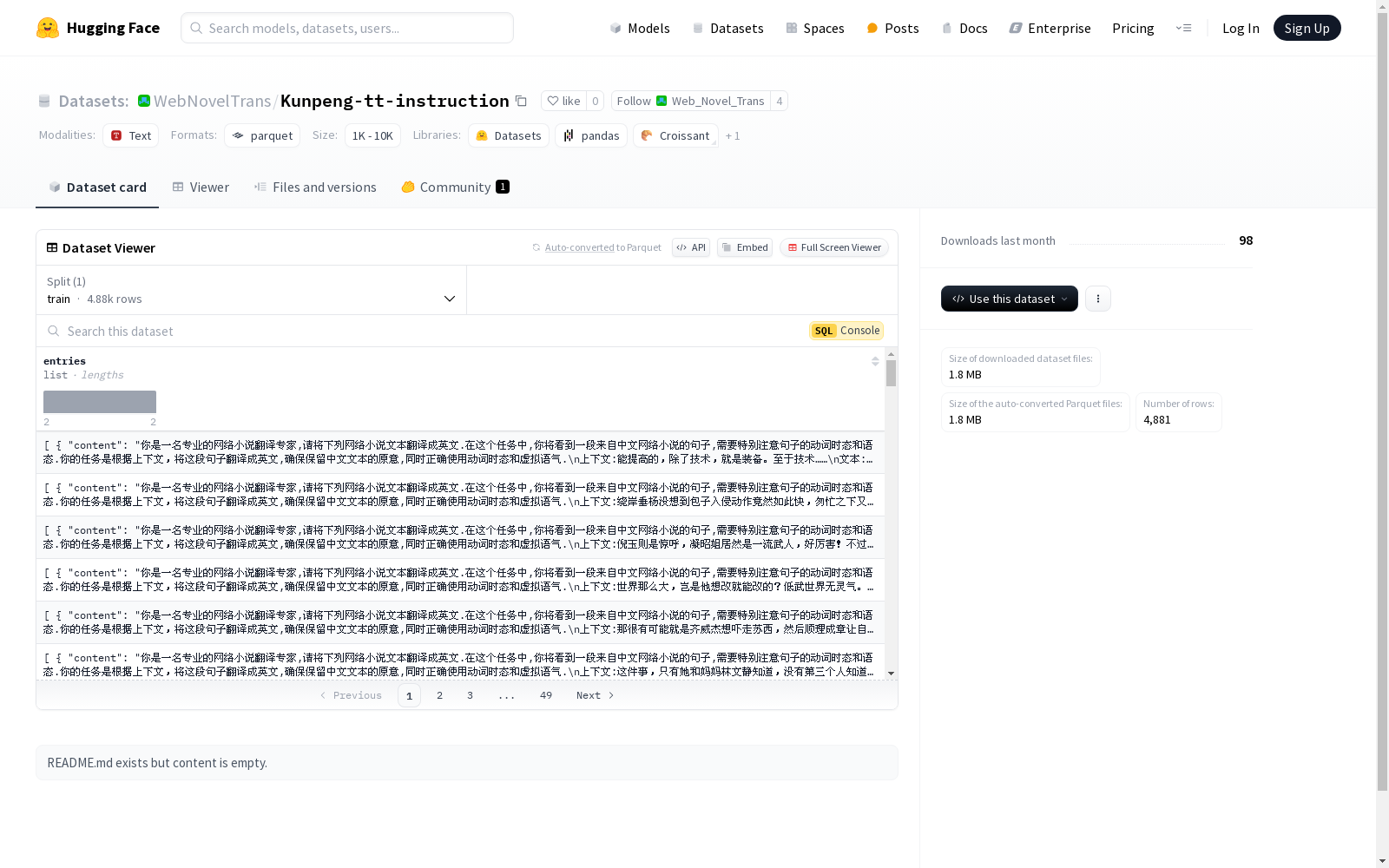This screenshot has height=868, width=1389.
Task: Click the viewer scroll down arrow
Action: click(891, 674)
